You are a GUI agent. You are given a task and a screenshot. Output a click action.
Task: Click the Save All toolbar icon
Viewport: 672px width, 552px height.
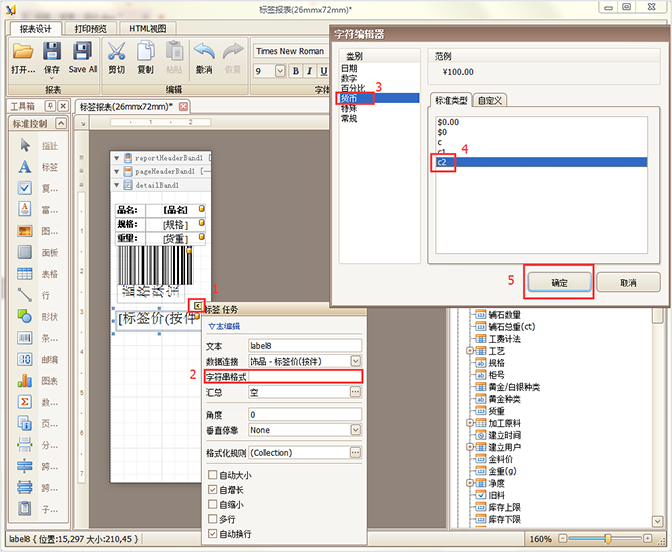(83, 51)
